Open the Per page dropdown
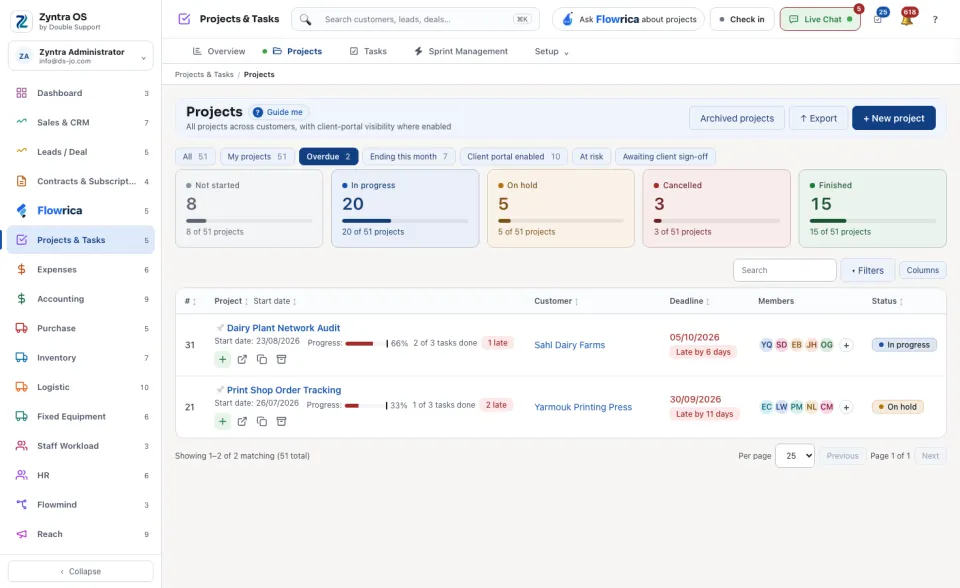The image size is (960, 588). [x=795, y=456]
